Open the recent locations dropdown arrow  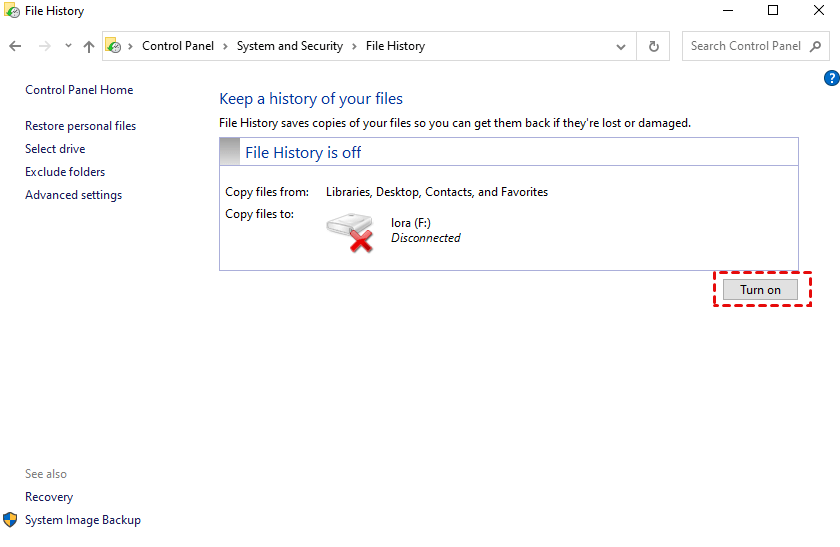point(68,46)
